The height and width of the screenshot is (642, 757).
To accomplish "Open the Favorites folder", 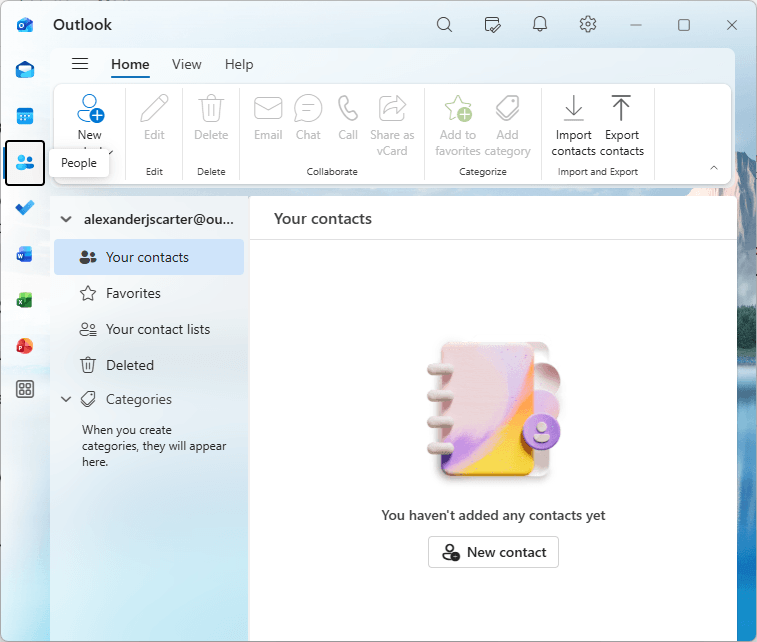I will click(149, 293).
